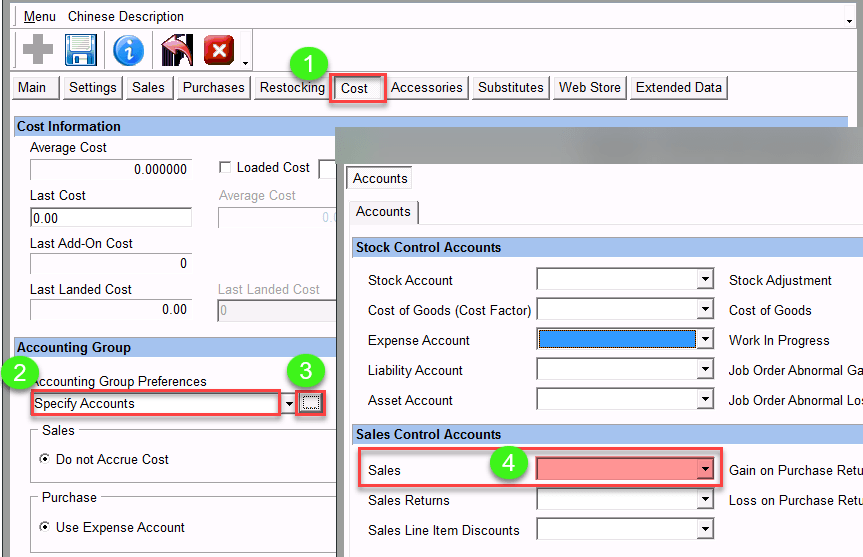863x557 pixels.
Task: Expand the Liability Account dropdown
Action: click(705, 371)
